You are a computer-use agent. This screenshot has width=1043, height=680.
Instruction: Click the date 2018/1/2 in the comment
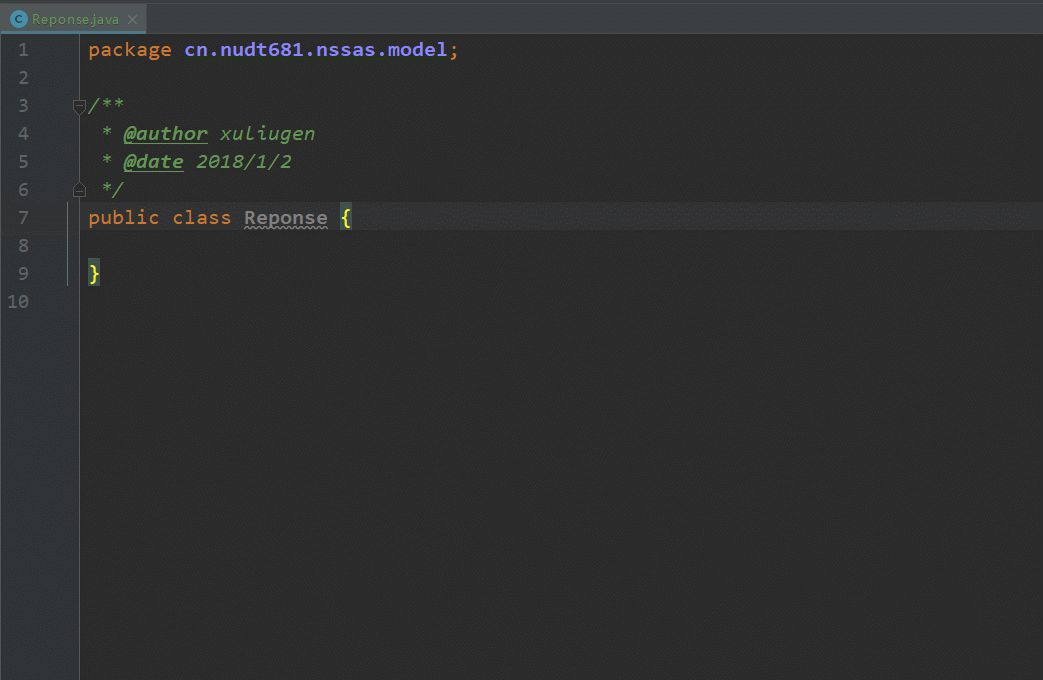pyautogui.click(x=243, y=162)
